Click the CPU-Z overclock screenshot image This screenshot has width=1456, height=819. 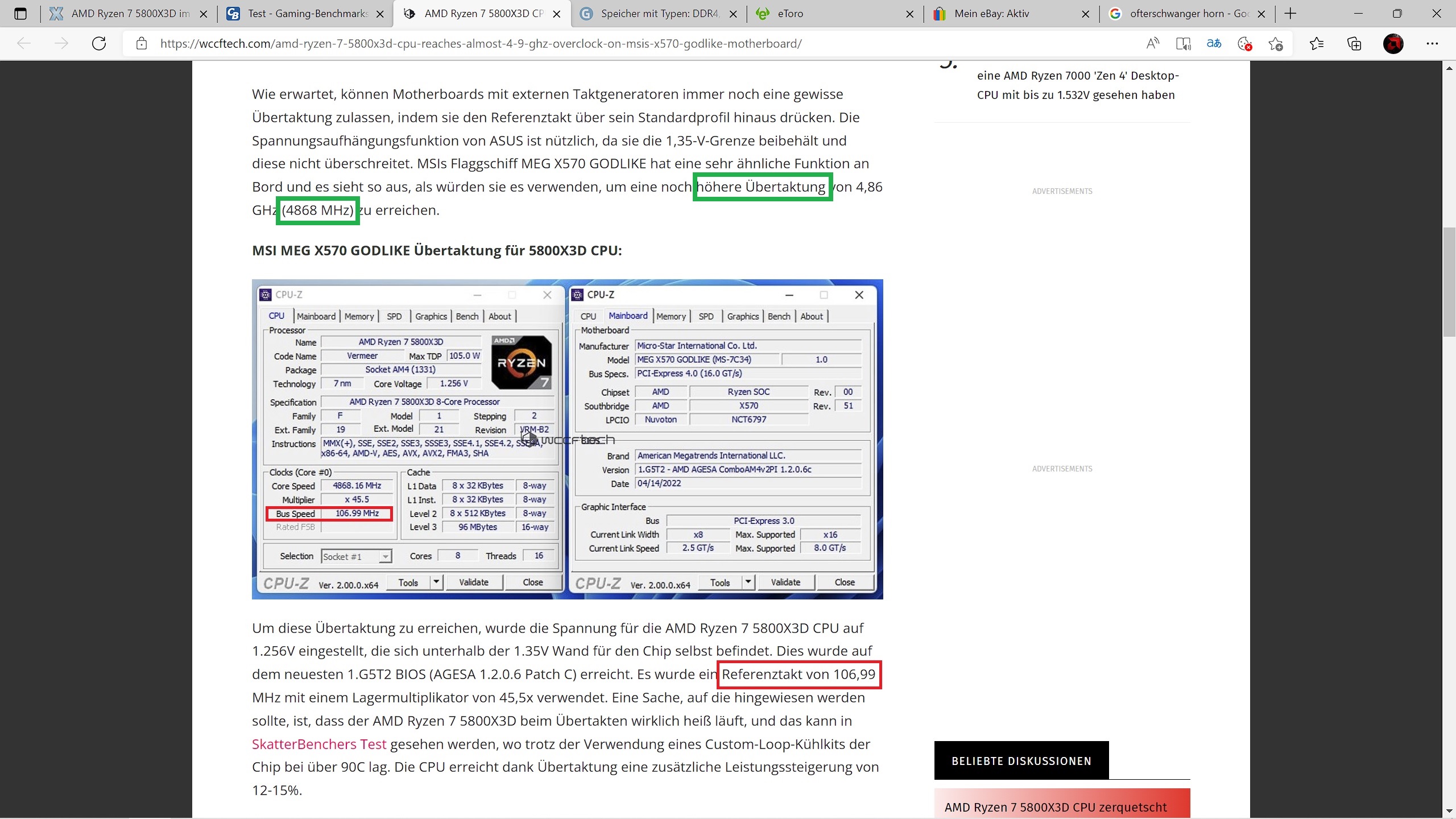pyautogui.click(x=567, y=439)
